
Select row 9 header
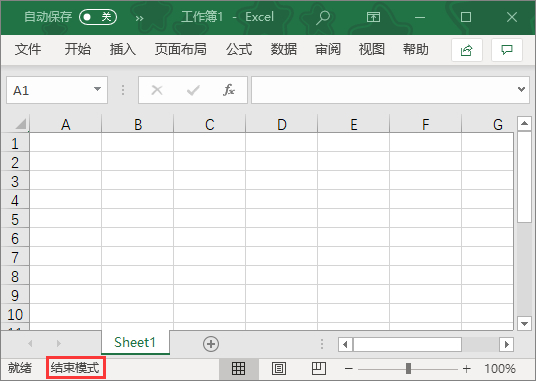pyautogui.click(x=15, y=295)
